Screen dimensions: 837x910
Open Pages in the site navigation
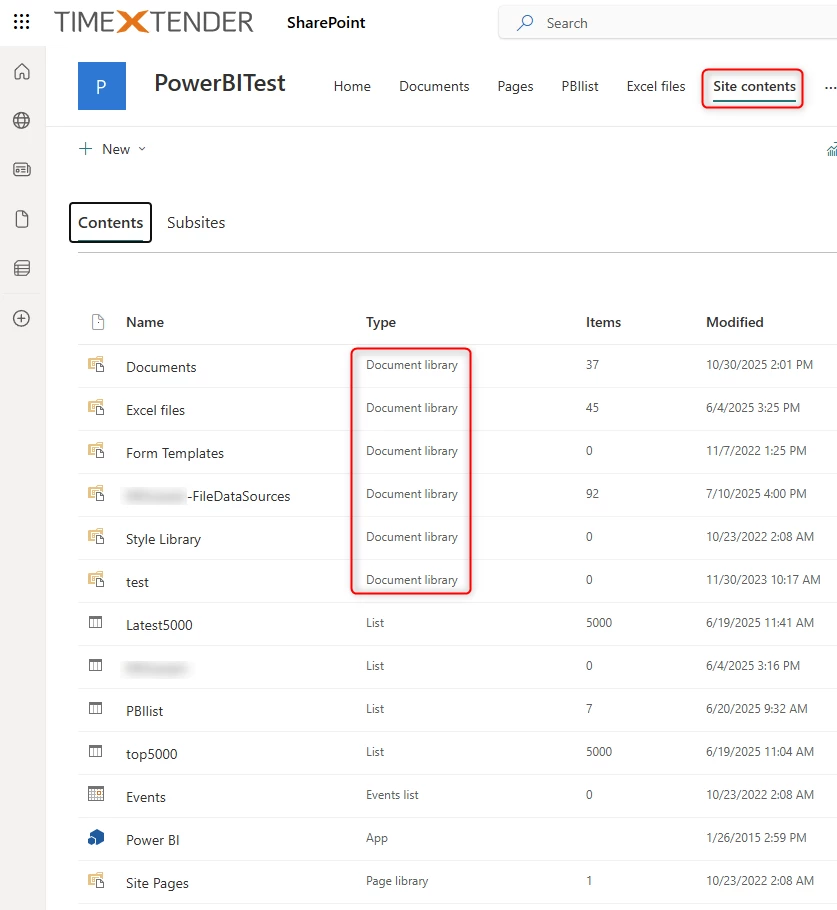tap(515, 86)
